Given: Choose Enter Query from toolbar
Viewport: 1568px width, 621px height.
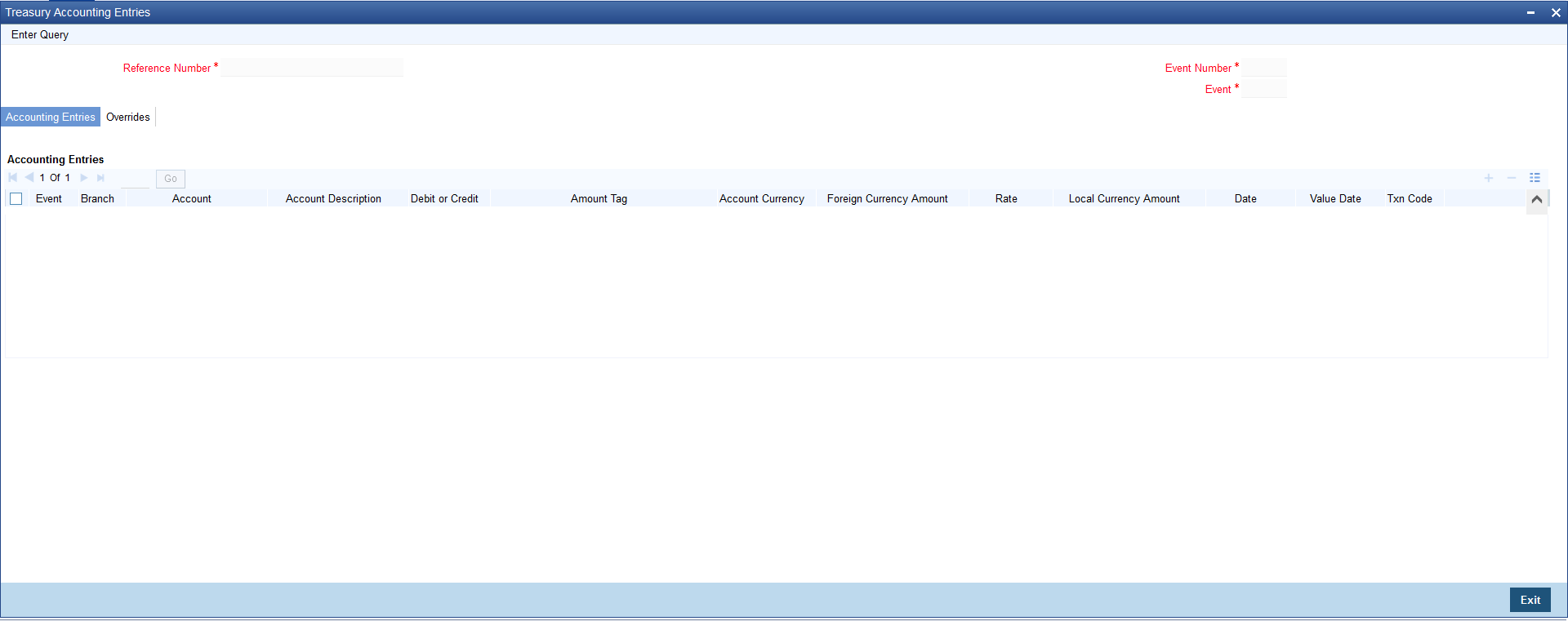Looking at the screenshot, I should (40, 34).
